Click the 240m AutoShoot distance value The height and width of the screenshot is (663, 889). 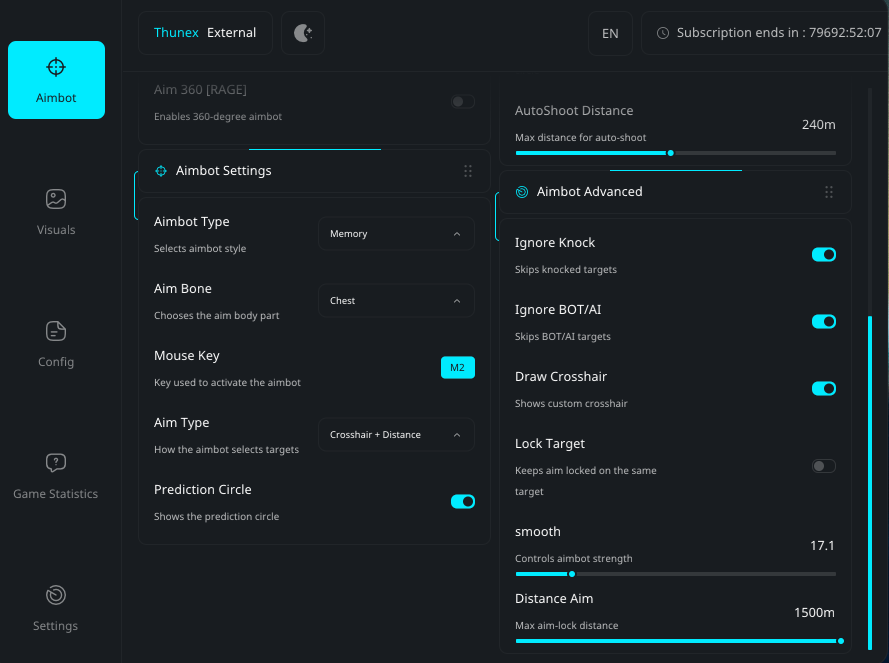(x=819, y=125)
